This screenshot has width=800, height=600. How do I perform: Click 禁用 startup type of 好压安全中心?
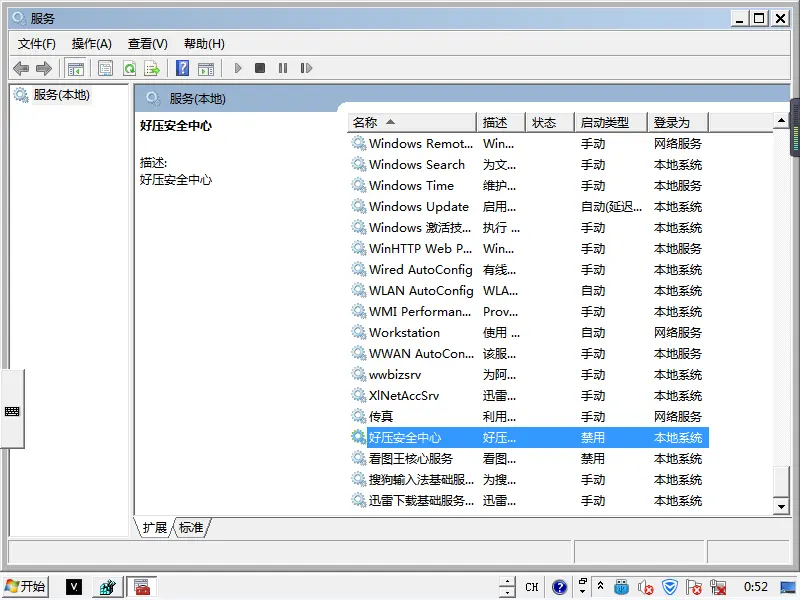tap(592, 438)
